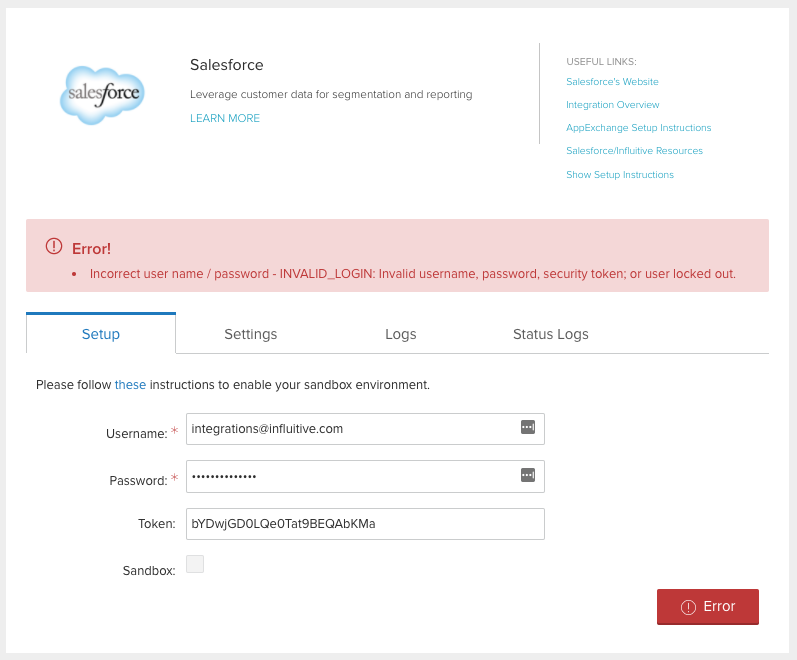
Task: Click the 'USEFUL LINKS:' label
Action: coord(601,62)
